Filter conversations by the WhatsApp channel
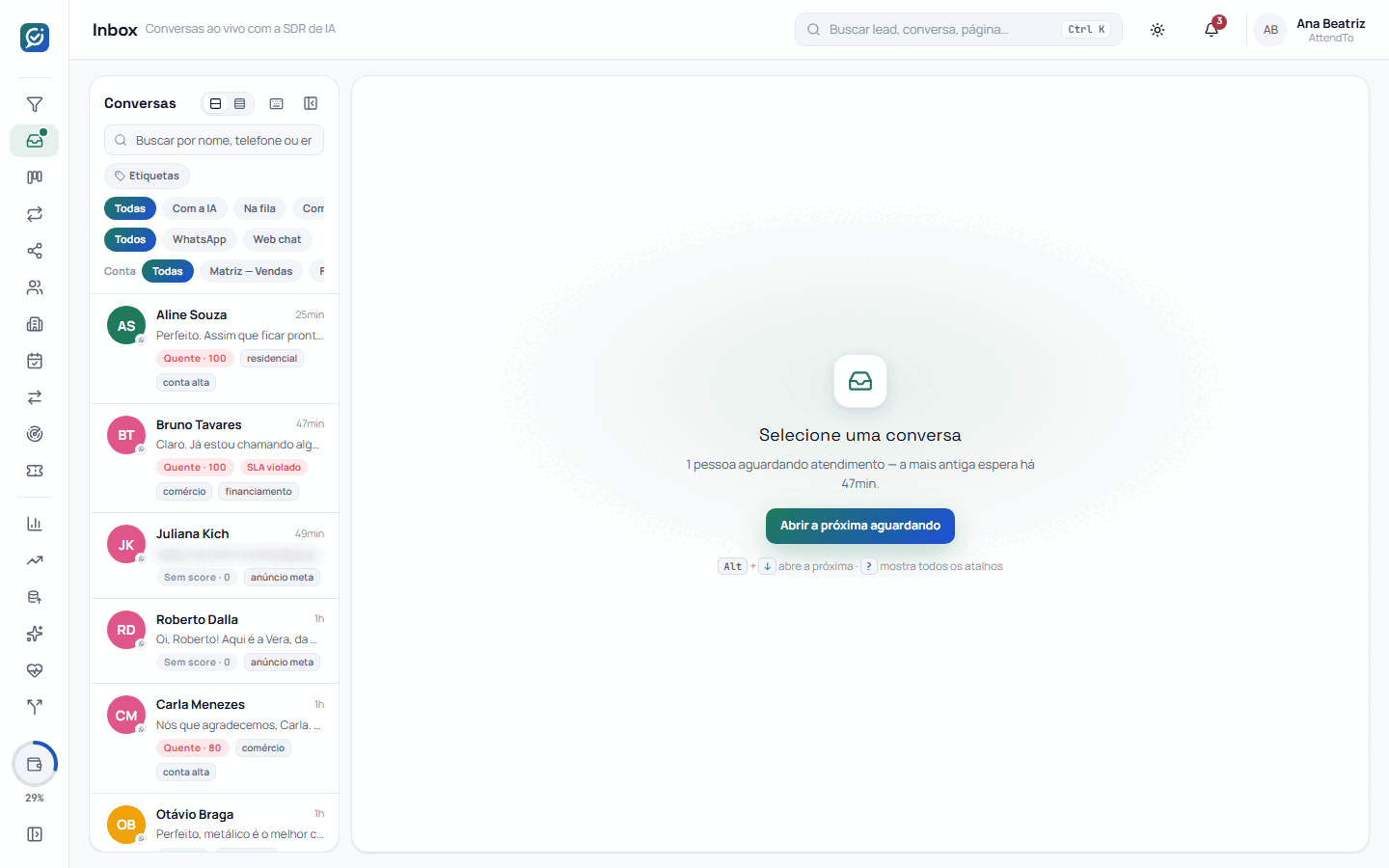The width and height of the screenshot is (1389, 868). click(200, 239)
